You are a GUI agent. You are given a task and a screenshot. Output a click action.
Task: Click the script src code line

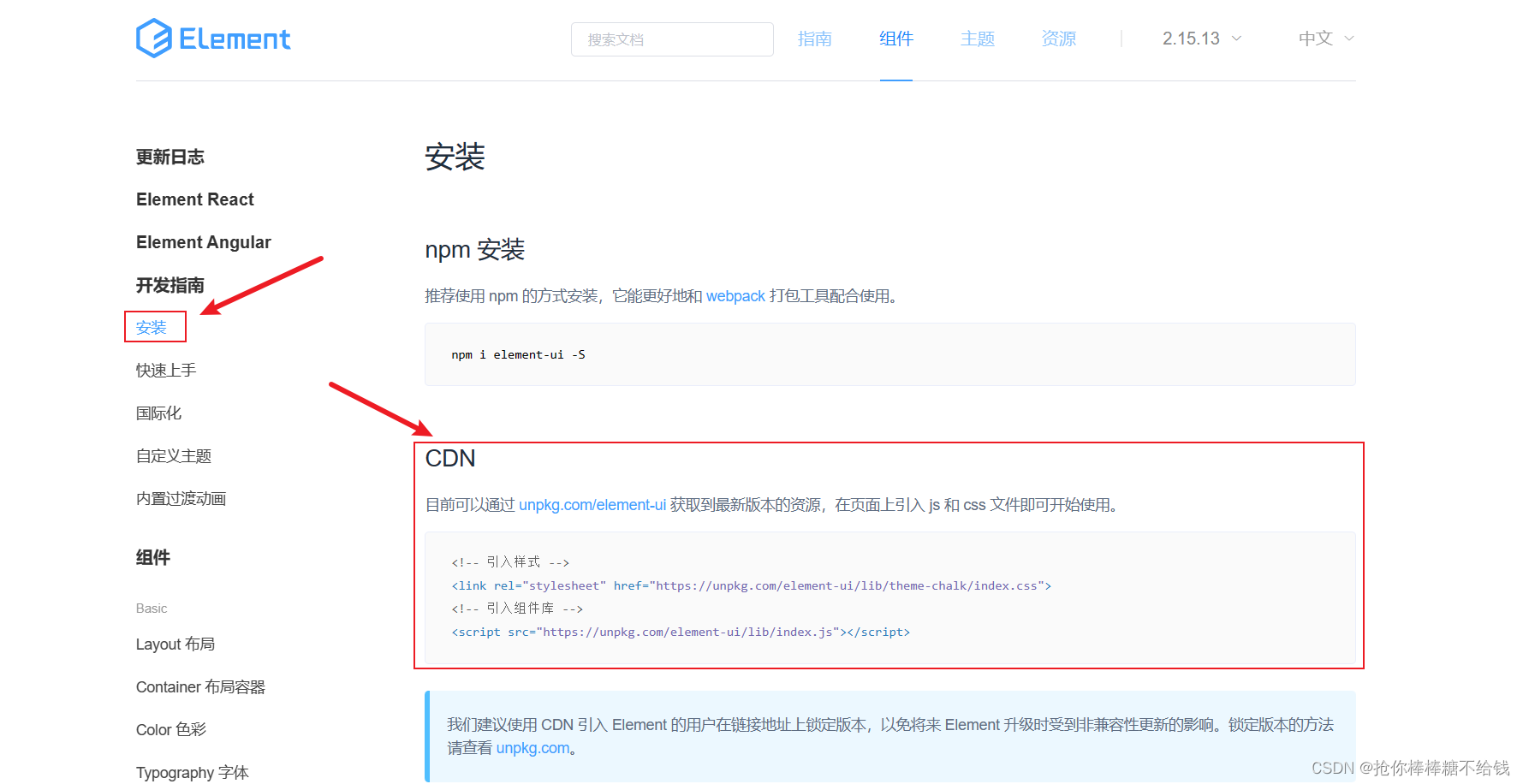pyautogui.click(x=681, y=632)
